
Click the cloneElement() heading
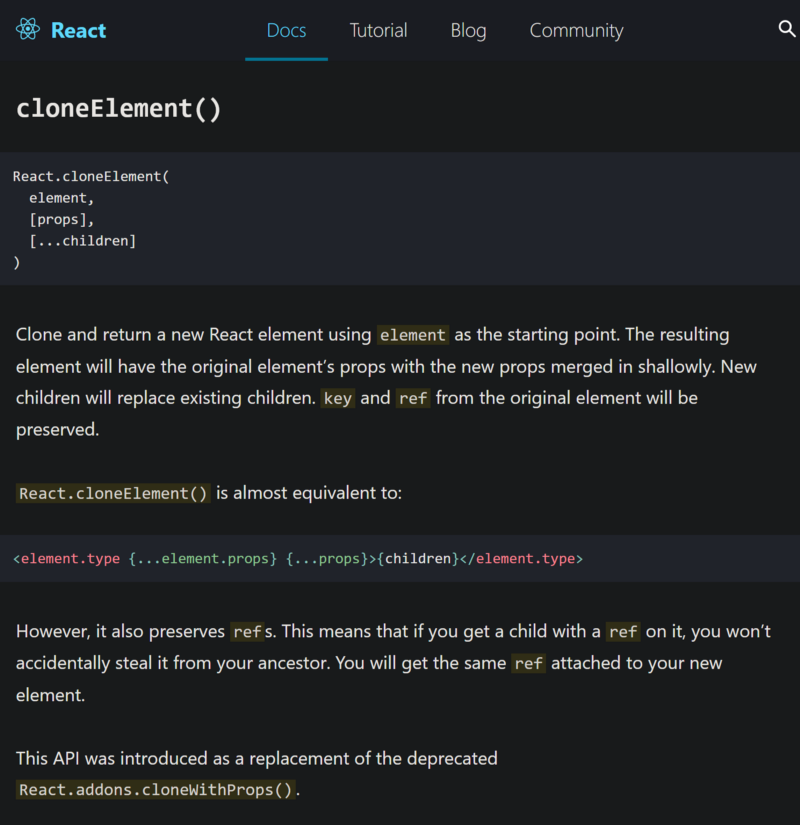[119, 109]
